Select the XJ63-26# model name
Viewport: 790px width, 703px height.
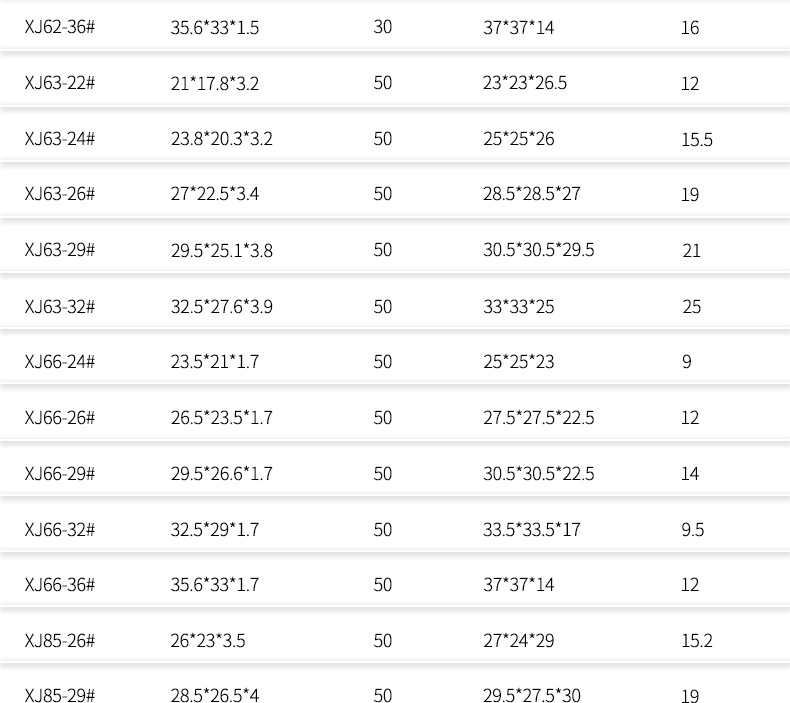pos(60,195)
